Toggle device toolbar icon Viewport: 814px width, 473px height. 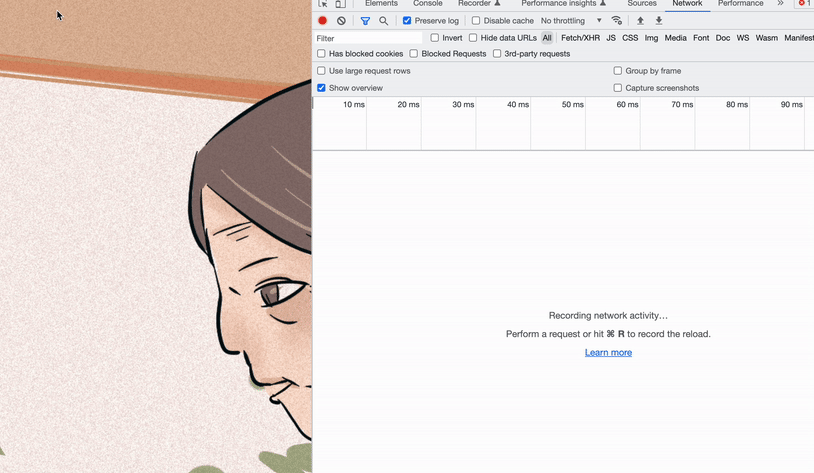[x=340, y=4]
